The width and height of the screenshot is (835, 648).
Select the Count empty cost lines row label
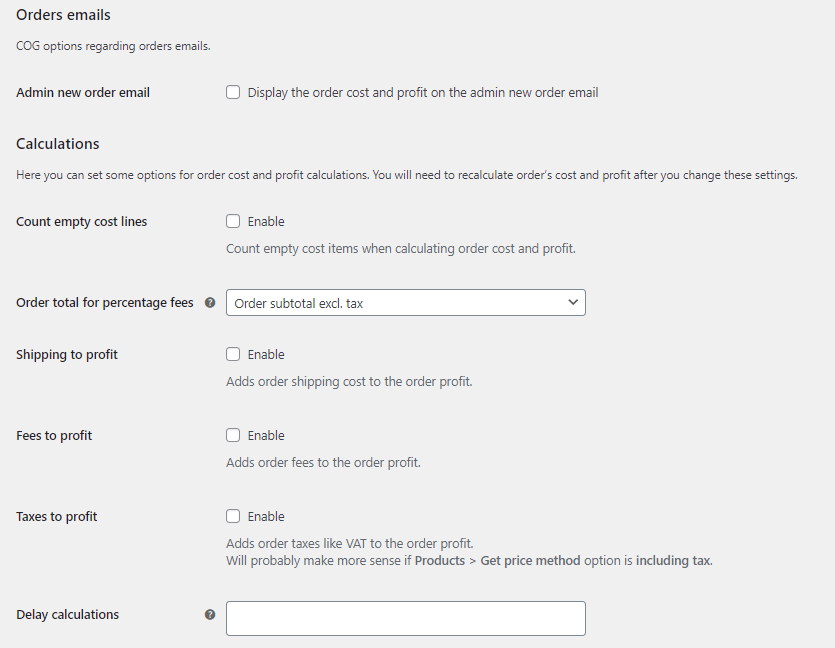click(81, 222)
